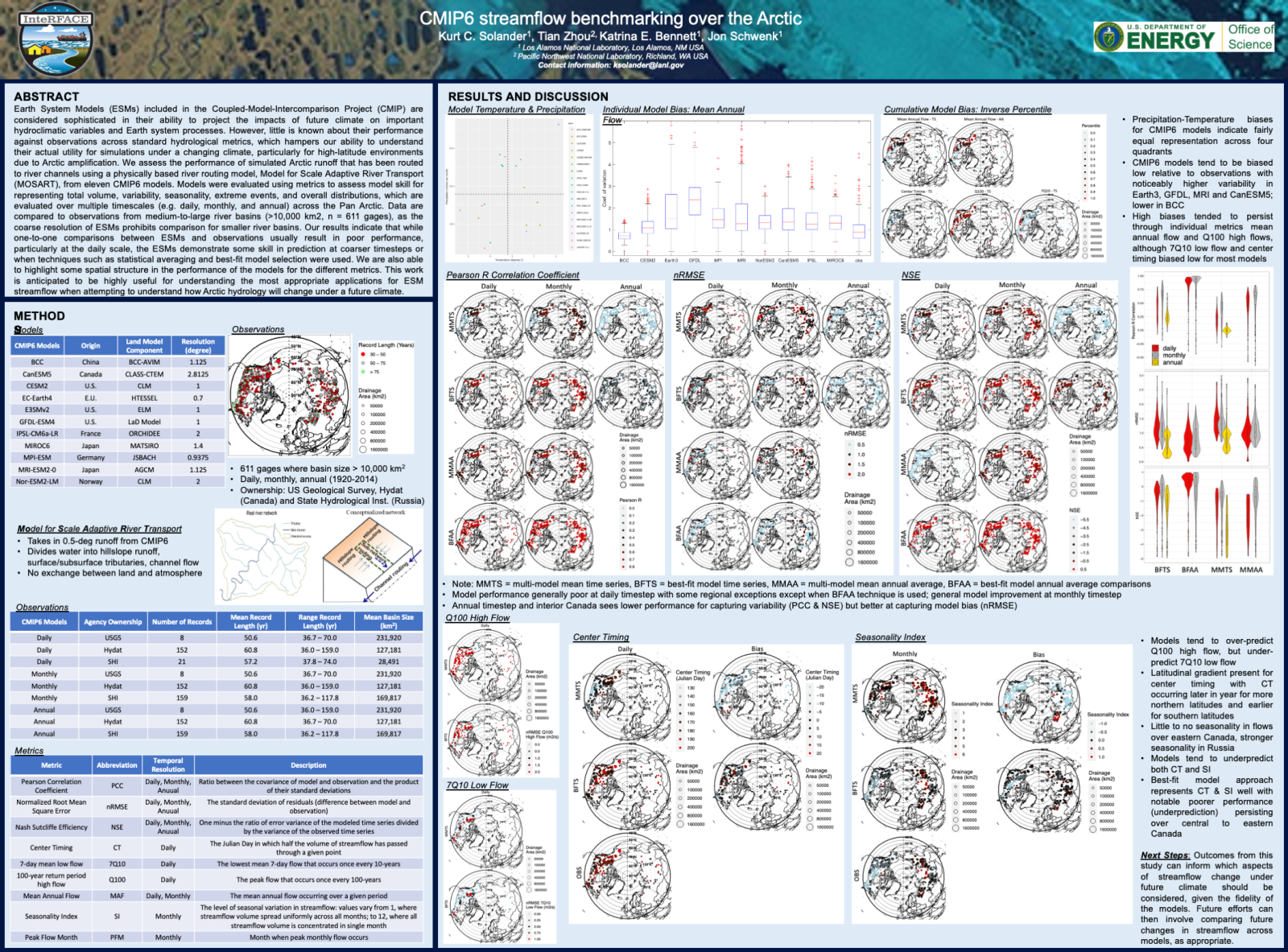Click the Next Steps label
Image resolution: width=1288 pixels, height=952 pixels.
(x=1165, y=855)
